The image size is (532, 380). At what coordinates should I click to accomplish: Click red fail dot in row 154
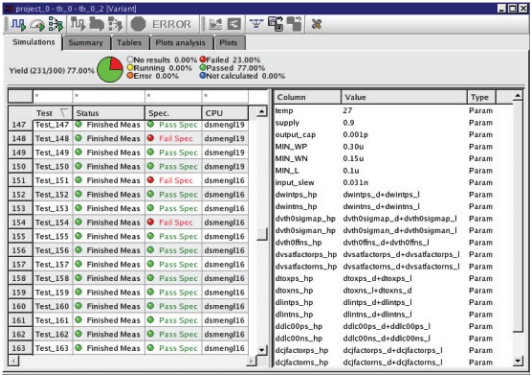coord(151,222)
